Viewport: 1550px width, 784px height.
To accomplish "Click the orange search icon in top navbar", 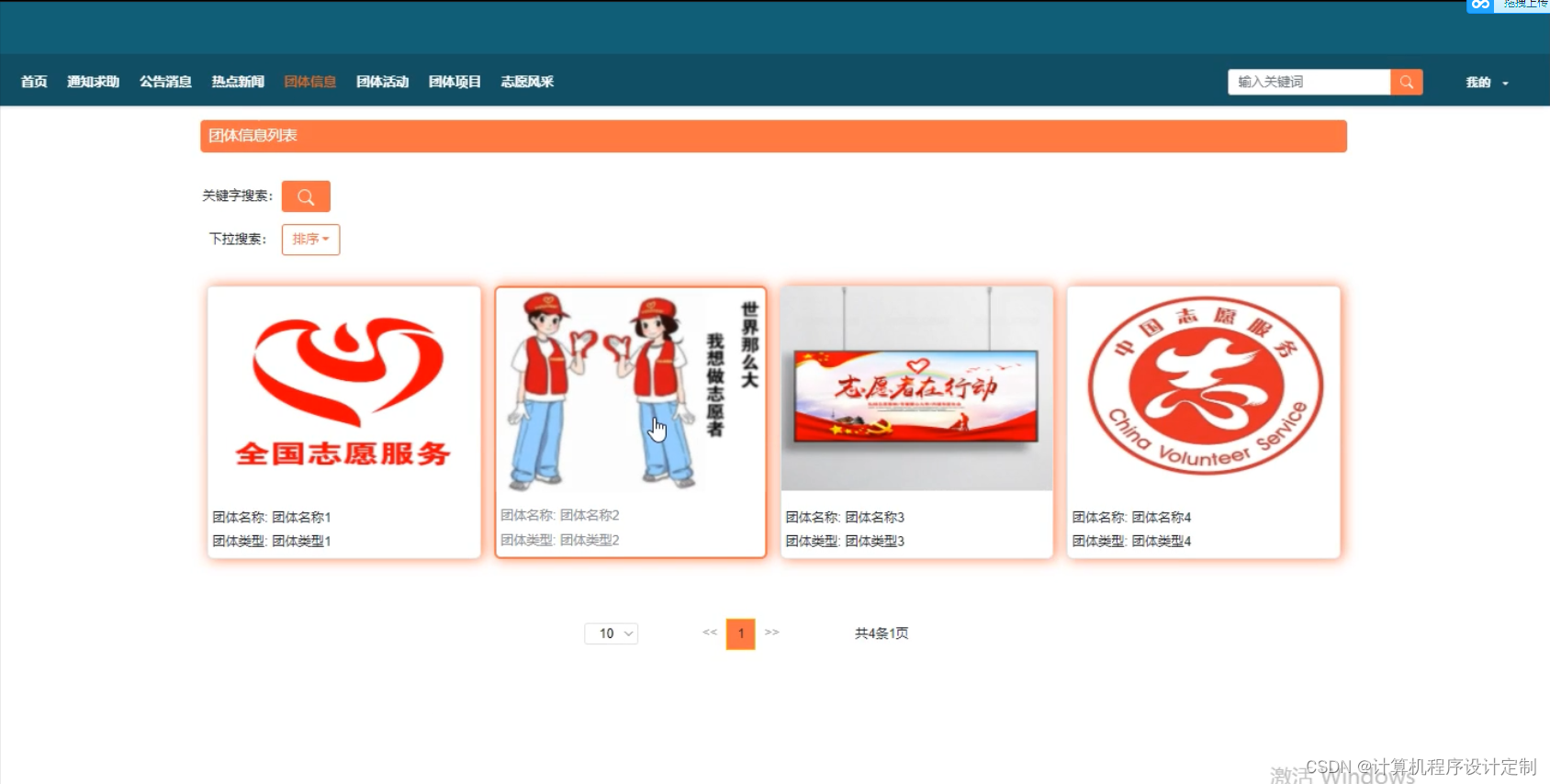I will click(1406, 82).
